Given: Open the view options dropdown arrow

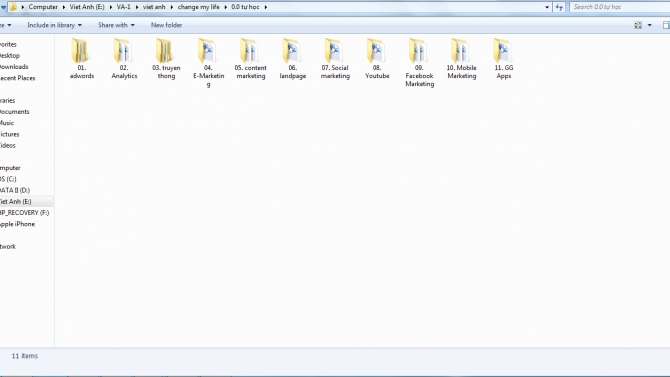Looking at the screenshot, I should coord(650,25).
